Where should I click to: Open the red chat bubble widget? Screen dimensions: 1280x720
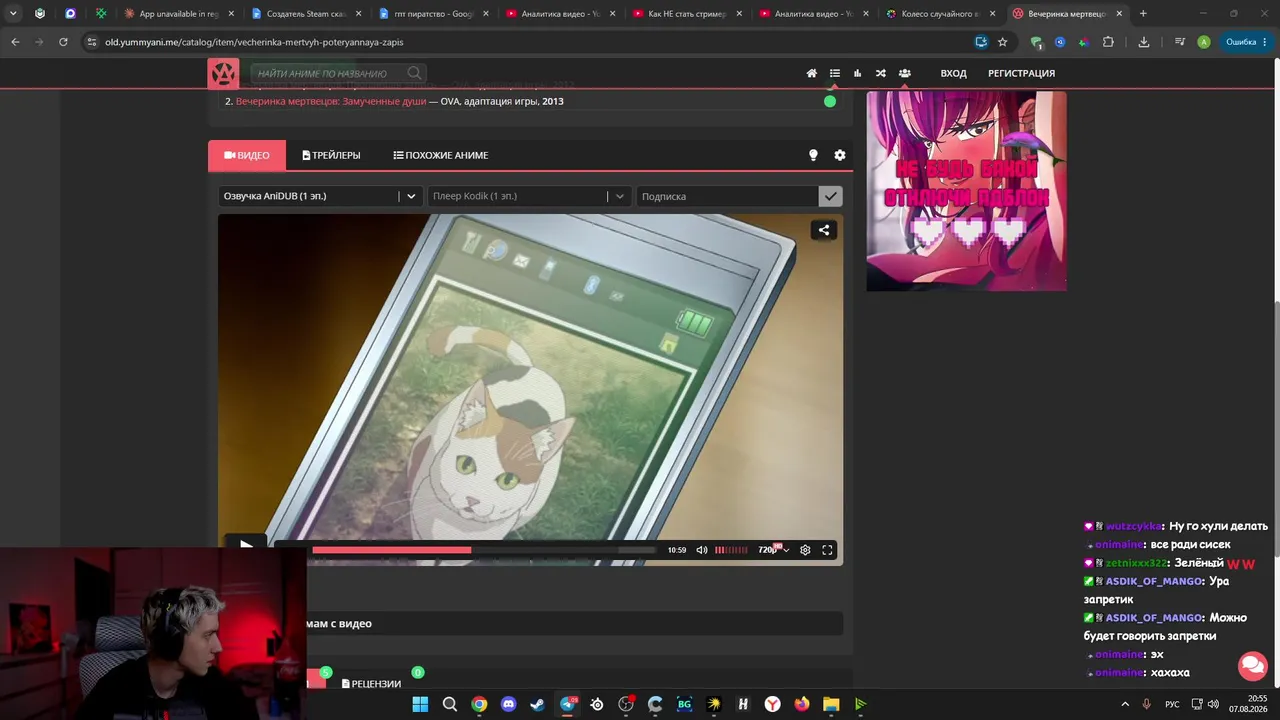tap(1253, 666)
